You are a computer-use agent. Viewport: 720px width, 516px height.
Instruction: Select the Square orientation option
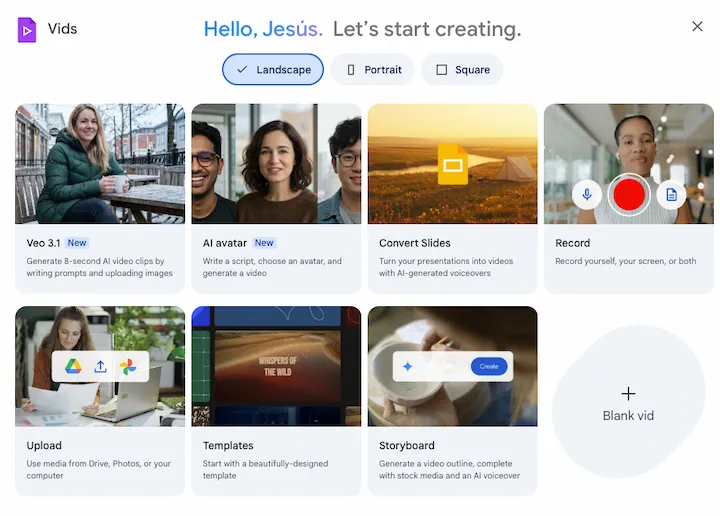(462, 69)
